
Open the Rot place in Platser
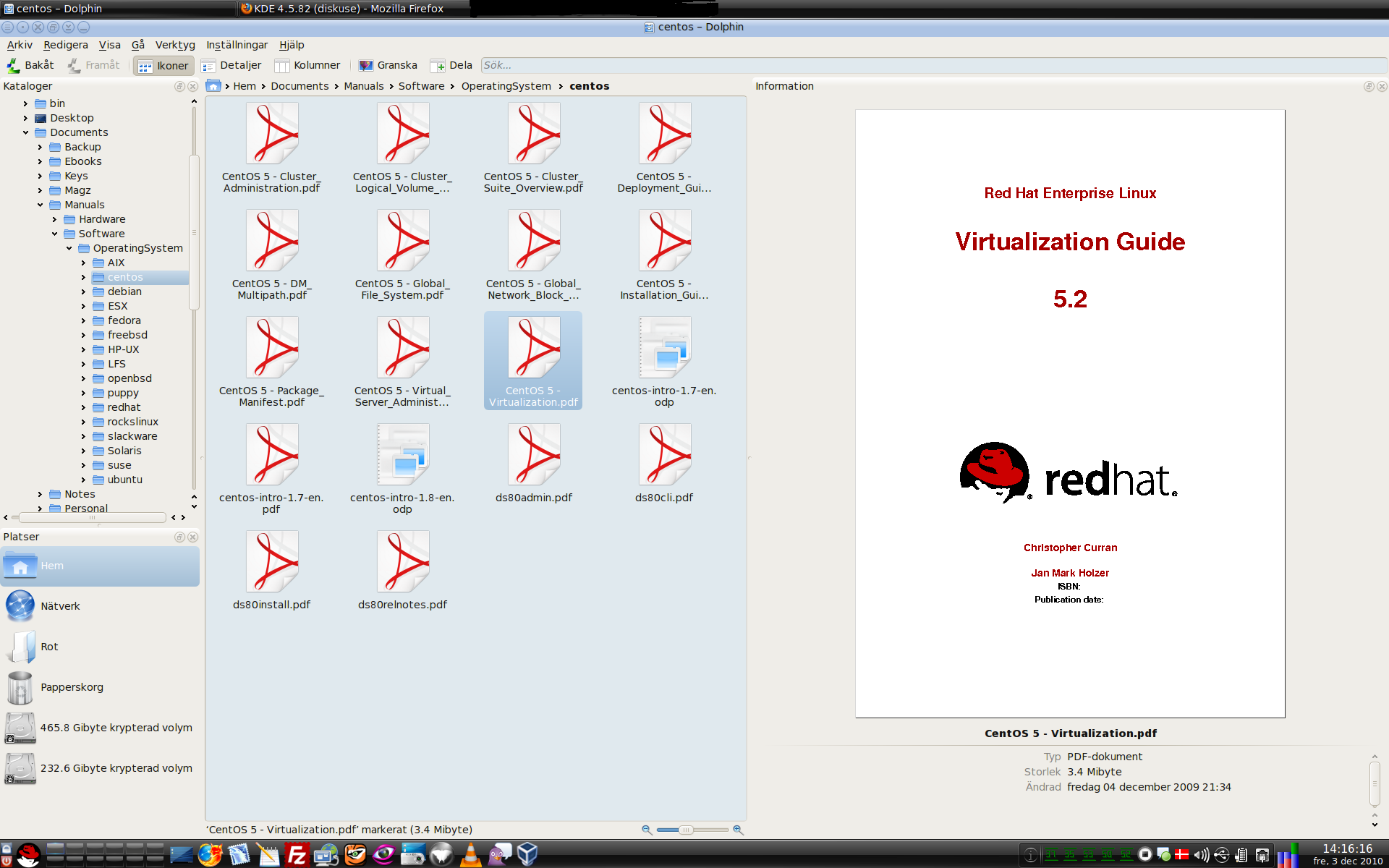[100, 647]
